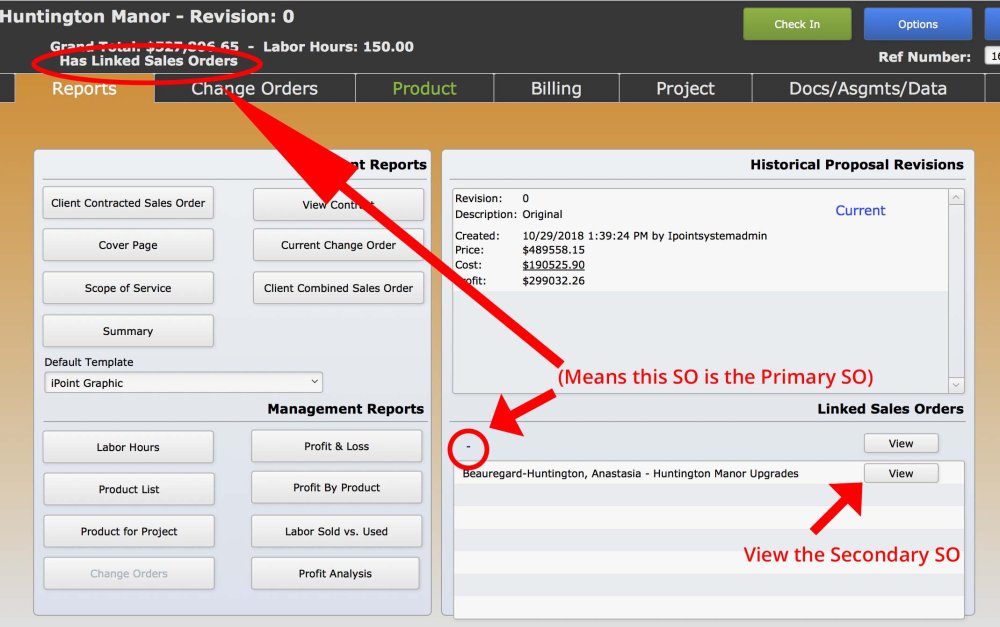1000x627 pixels.
Task: Click the Has Linked Sales Orders text
Action: [149, 61]
